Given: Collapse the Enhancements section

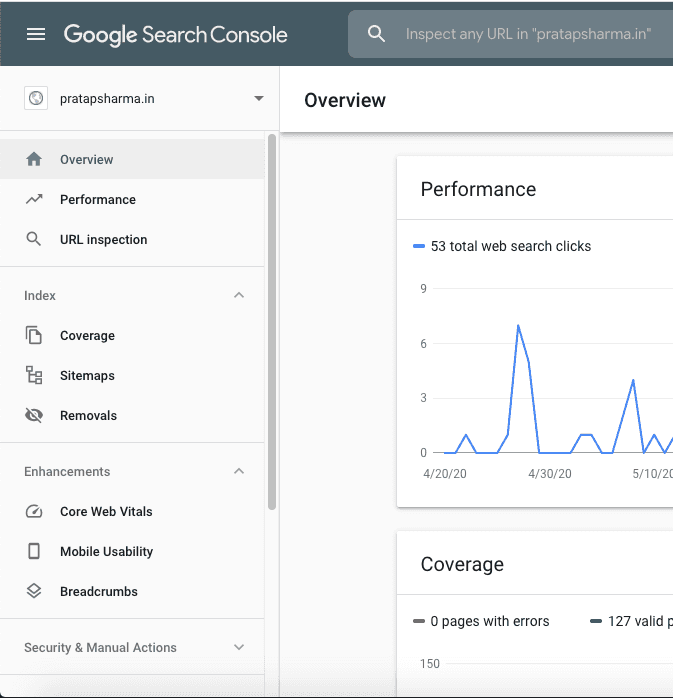Looking at the screenshot, I should pos(239,471).
